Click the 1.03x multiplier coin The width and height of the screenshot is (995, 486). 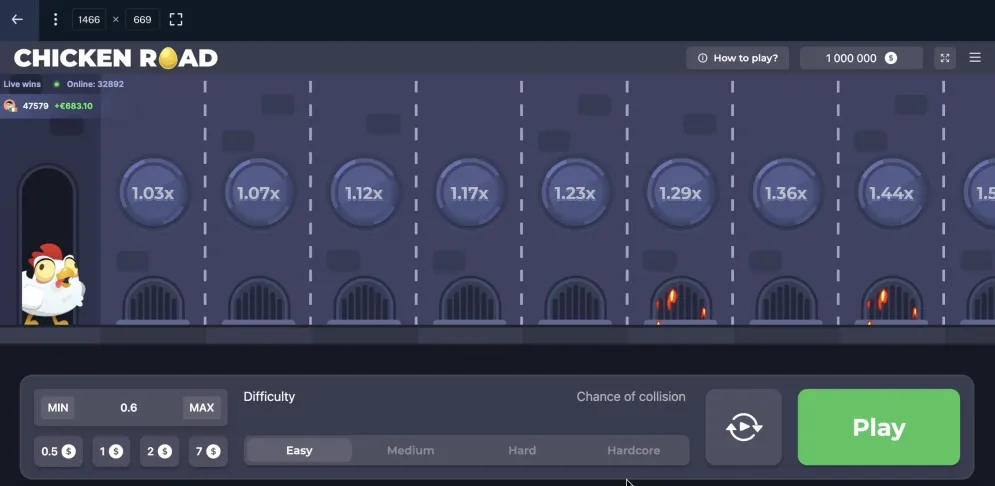(x=153, y=193)
